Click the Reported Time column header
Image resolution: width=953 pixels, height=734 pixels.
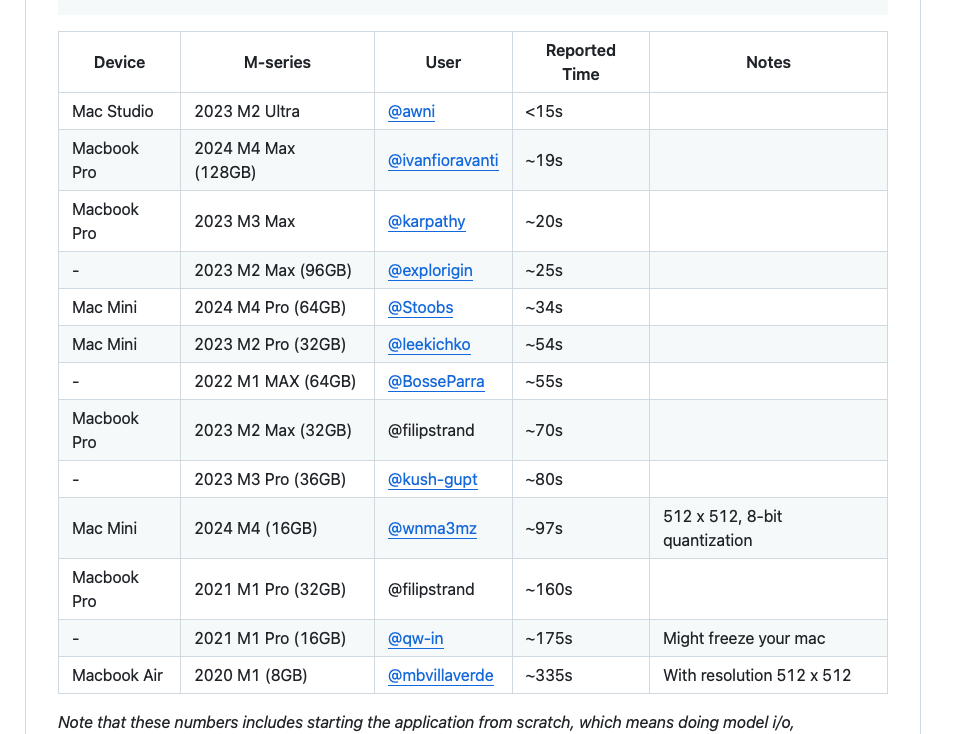(x=580, y=62)
